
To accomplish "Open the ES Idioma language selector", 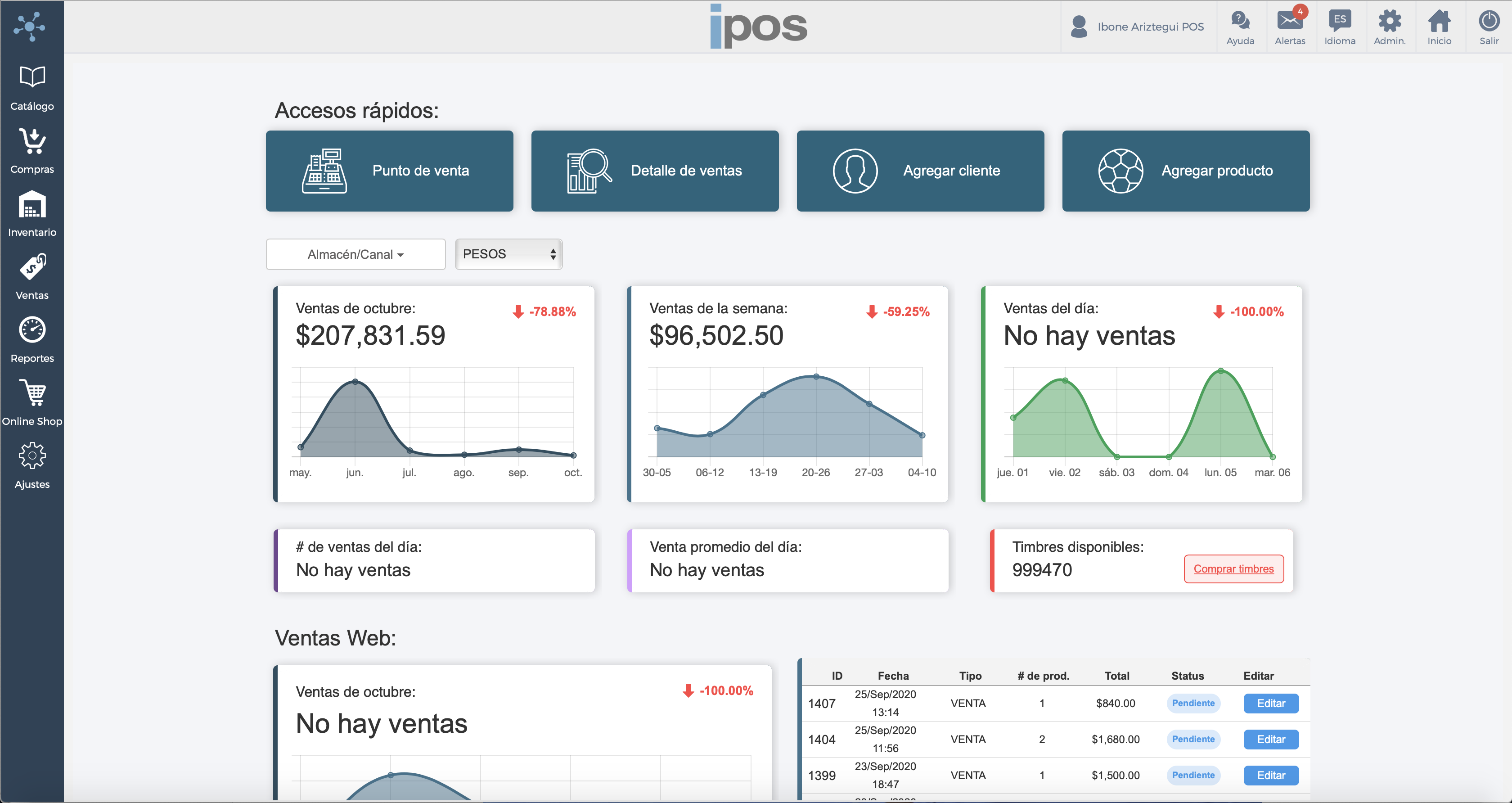I will pyautogui.click(x=1340, y=26).
